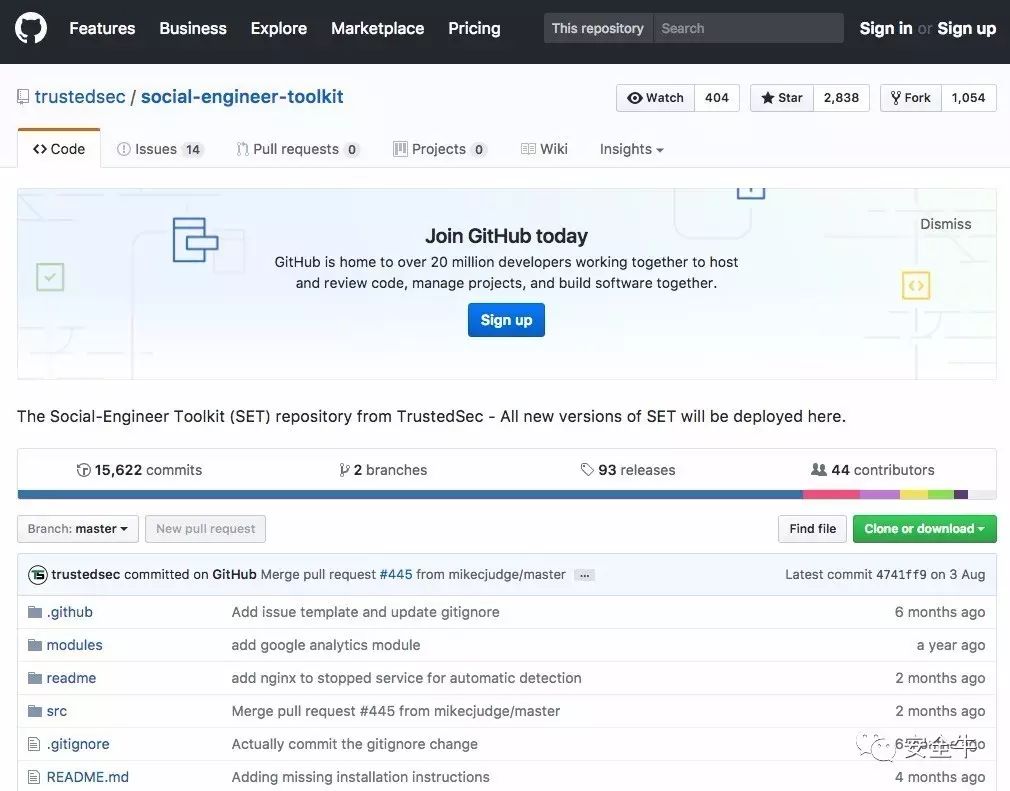
Task: View the 2 branches link
Action: 383,470
